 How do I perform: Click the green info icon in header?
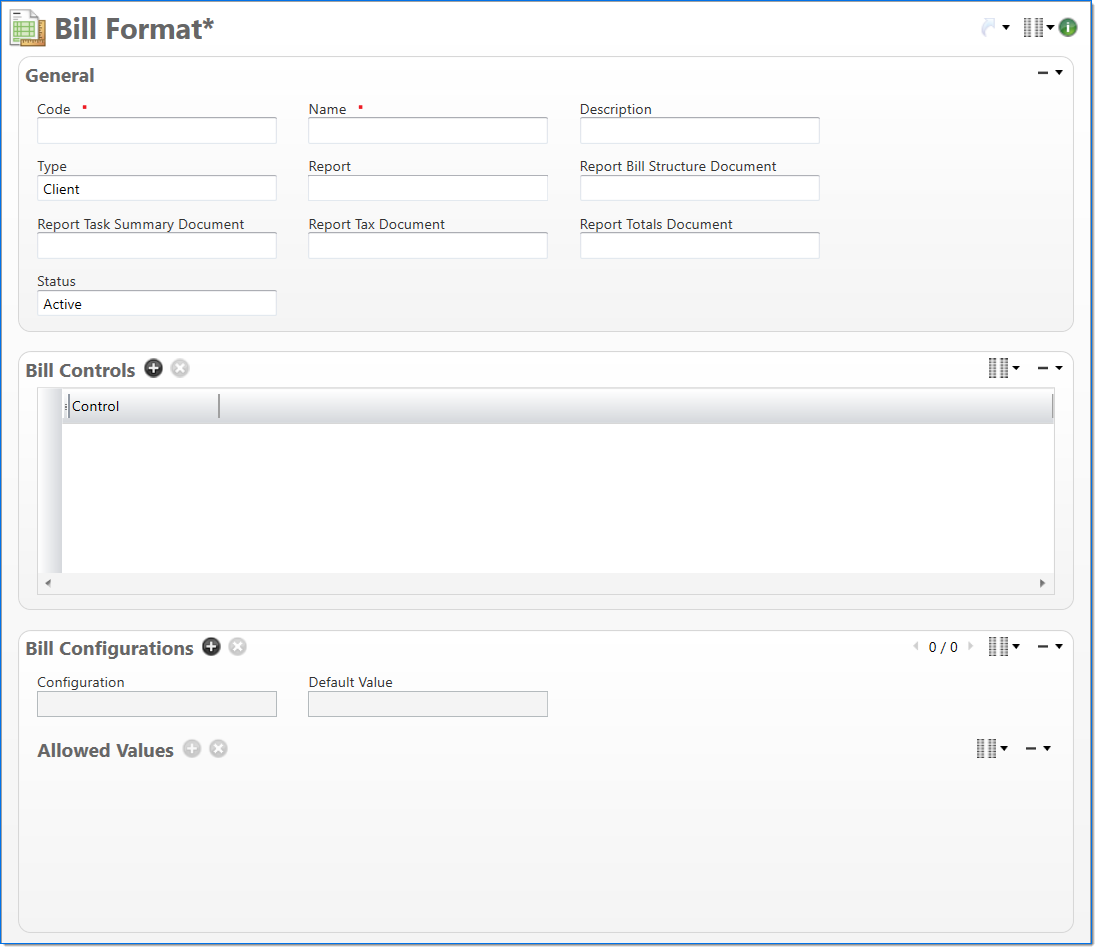1068,28
